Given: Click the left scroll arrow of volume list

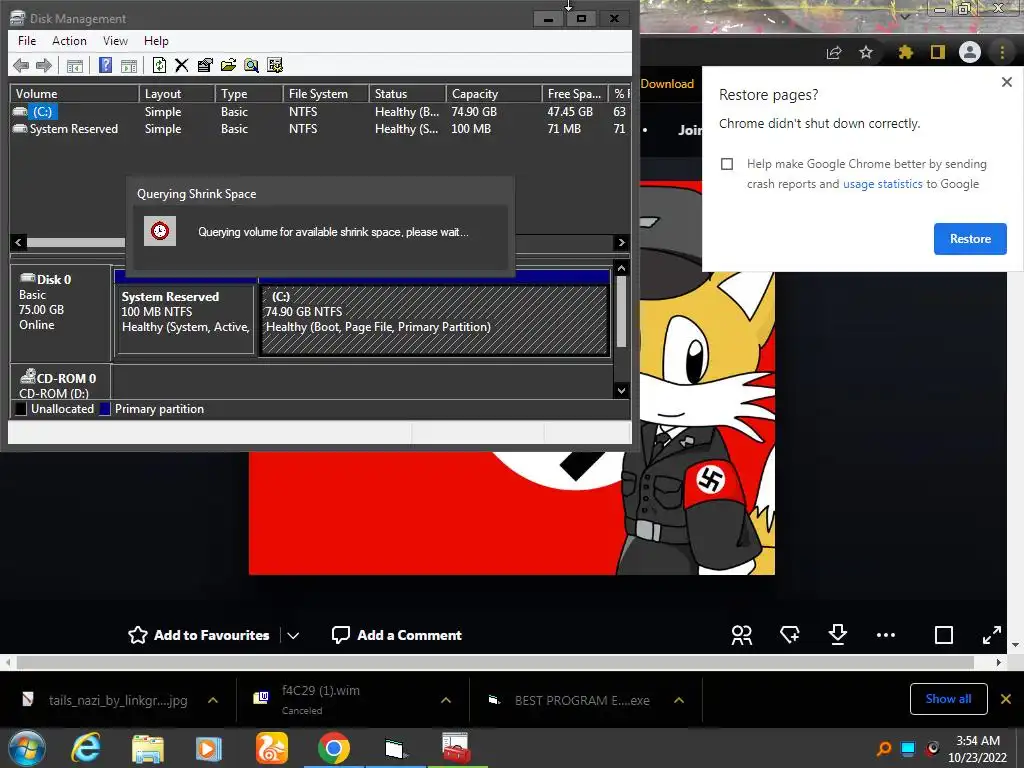Looking at the screenshot, I should [18, 242].
